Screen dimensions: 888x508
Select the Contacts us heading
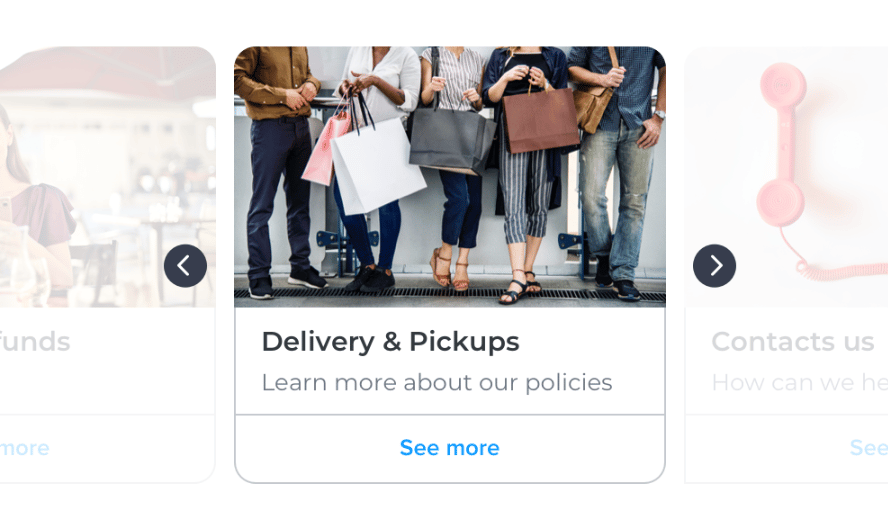coord(793,341)
